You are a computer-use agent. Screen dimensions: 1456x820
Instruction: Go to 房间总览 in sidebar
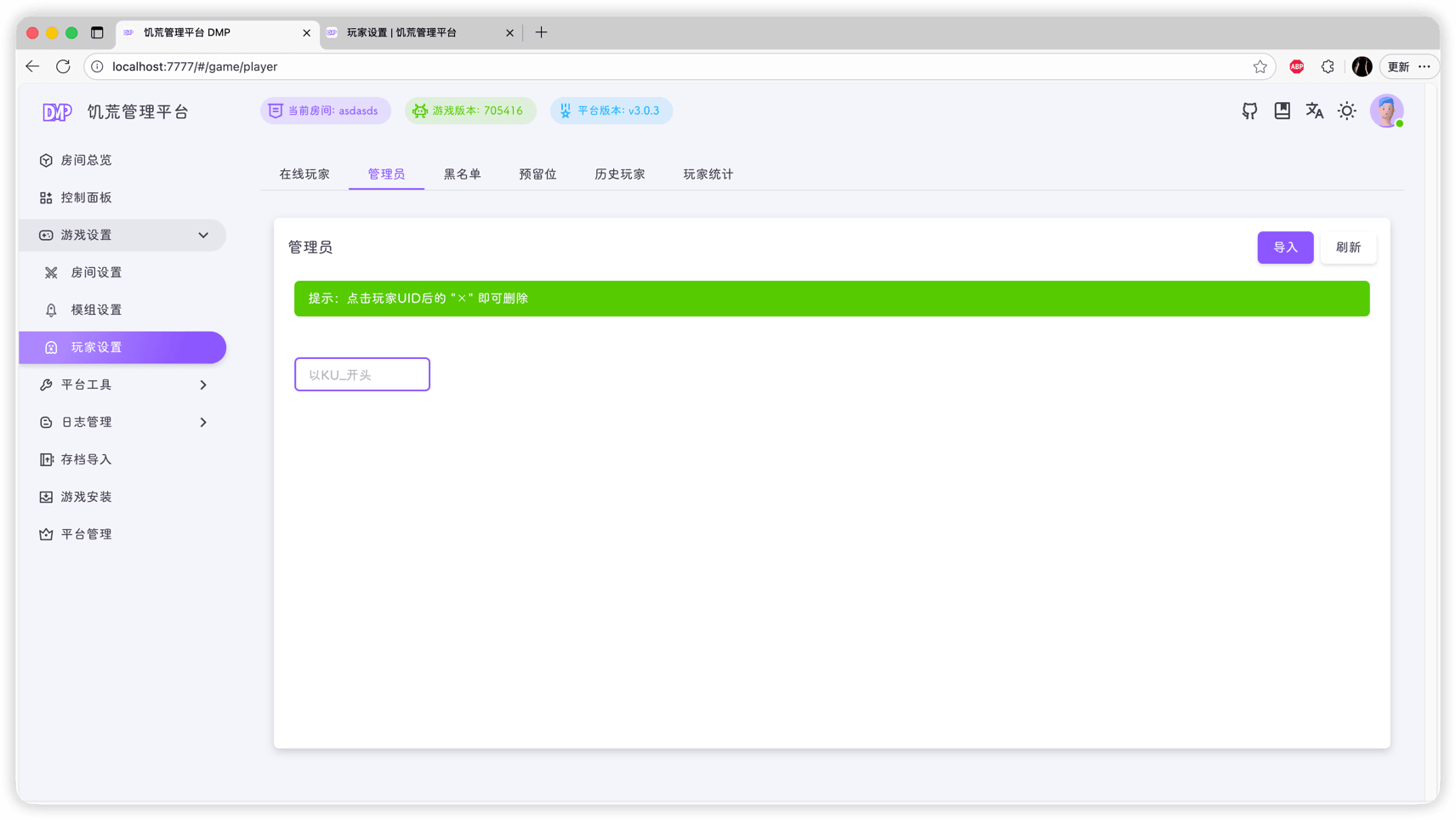pyautogui.click(x=86, y=160)
